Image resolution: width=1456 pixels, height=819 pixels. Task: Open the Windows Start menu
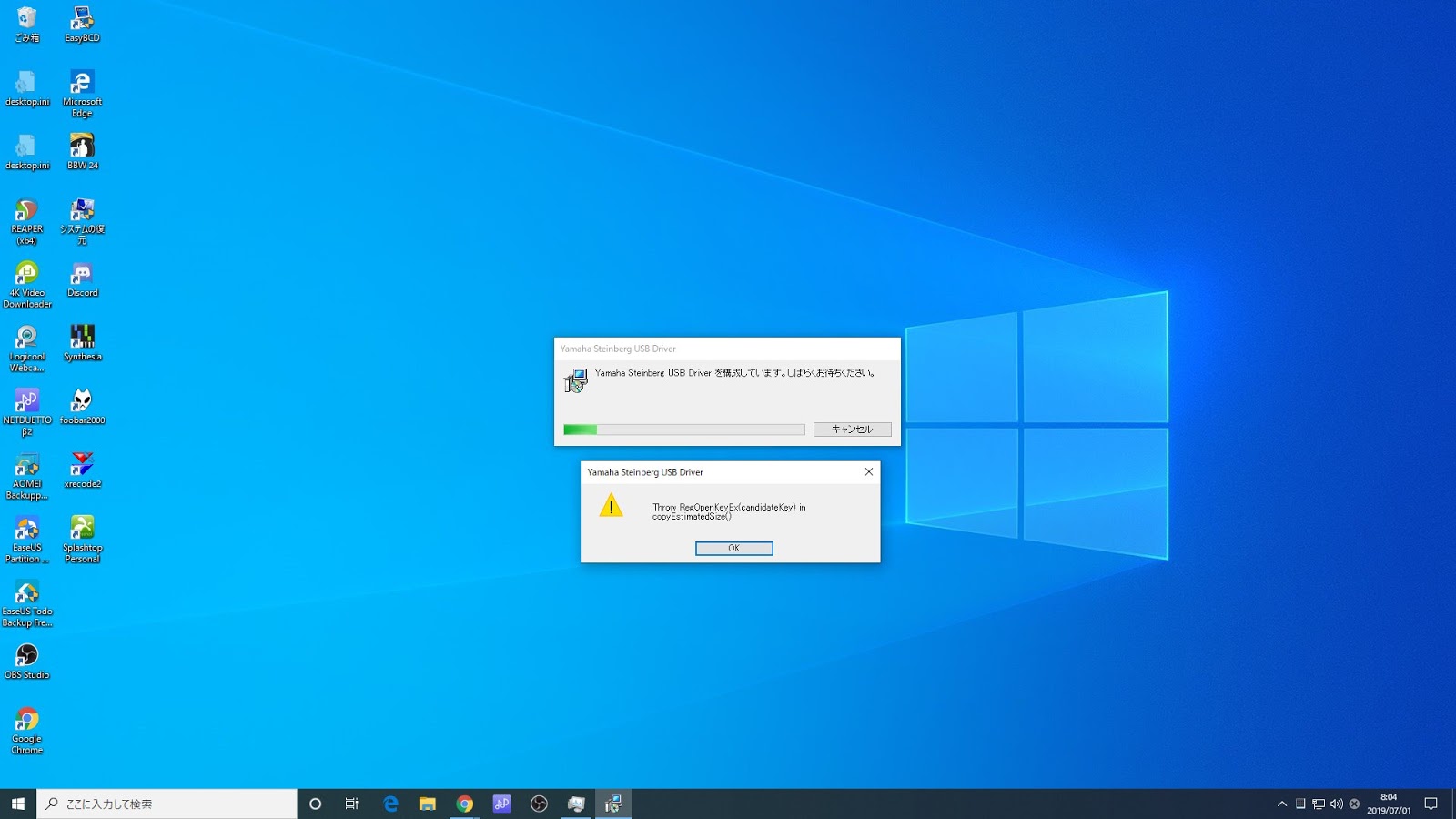(18, 804)
